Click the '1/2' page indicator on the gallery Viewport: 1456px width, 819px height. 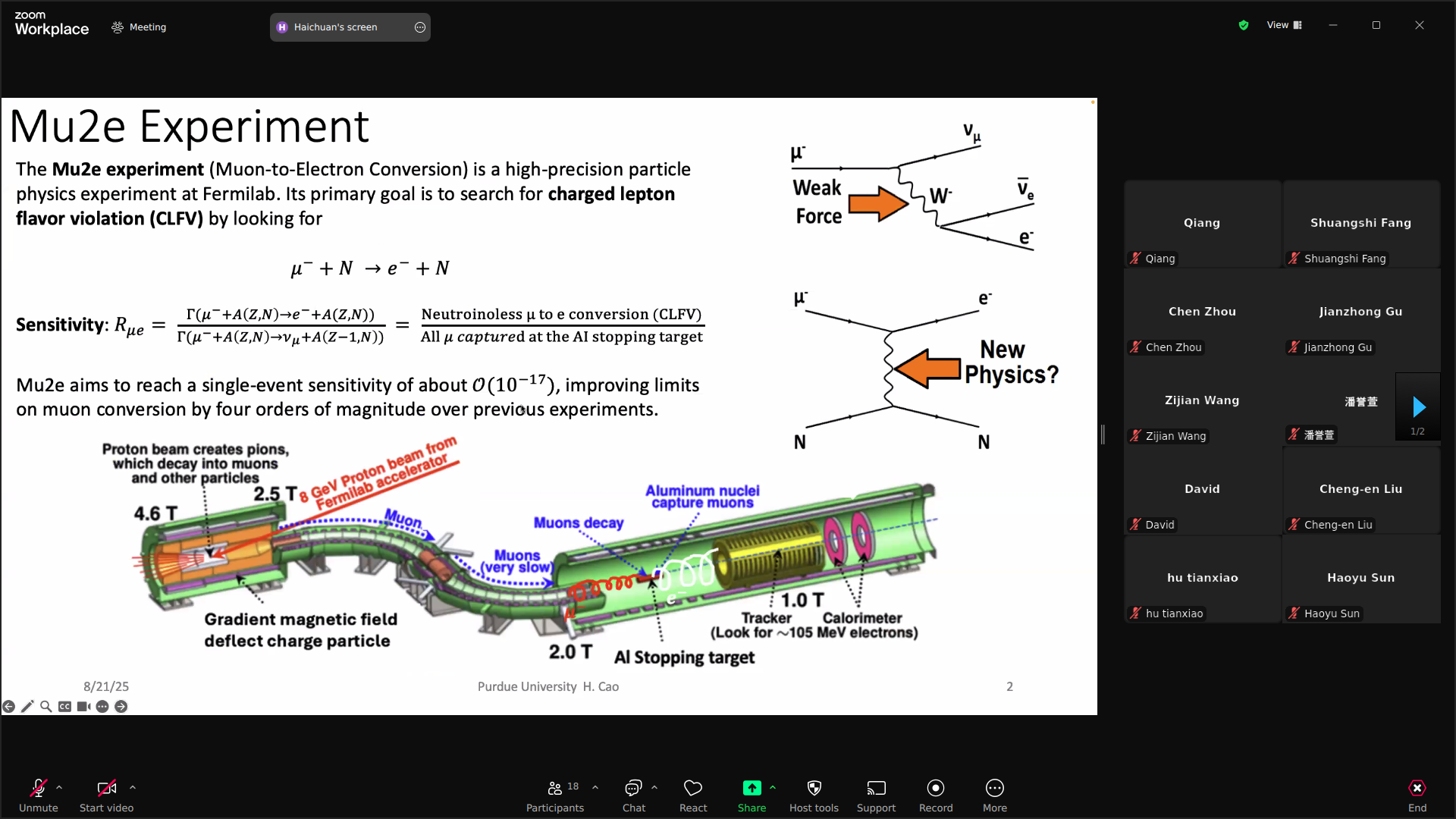coord(1417,431)
